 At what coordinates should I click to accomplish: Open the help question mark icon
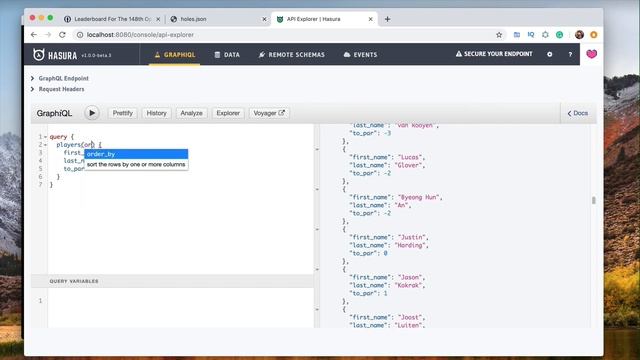pyautogui.click(x=570, y=54)
